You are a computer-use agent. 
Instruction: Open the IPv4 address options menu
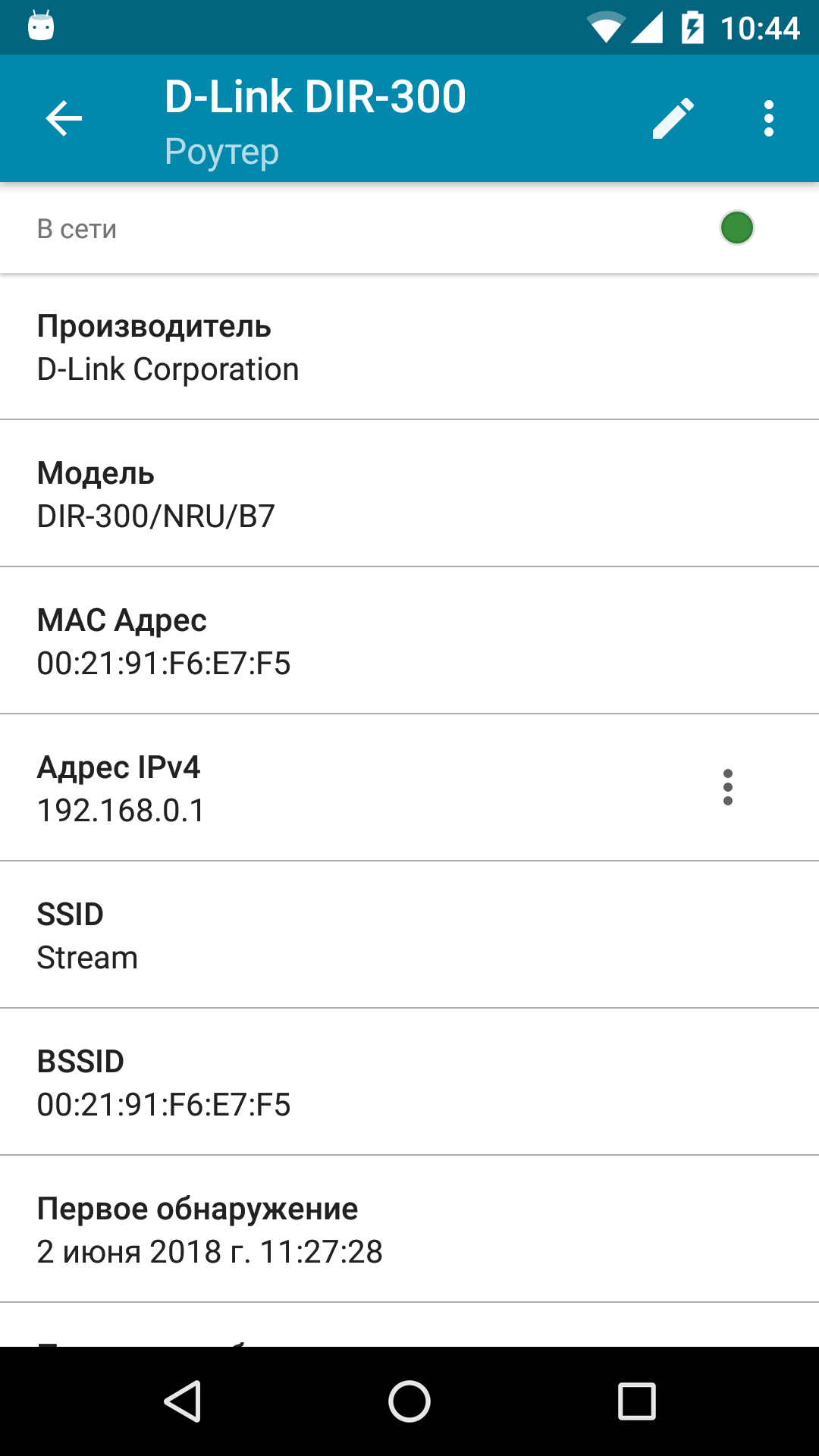coord(727,787)
